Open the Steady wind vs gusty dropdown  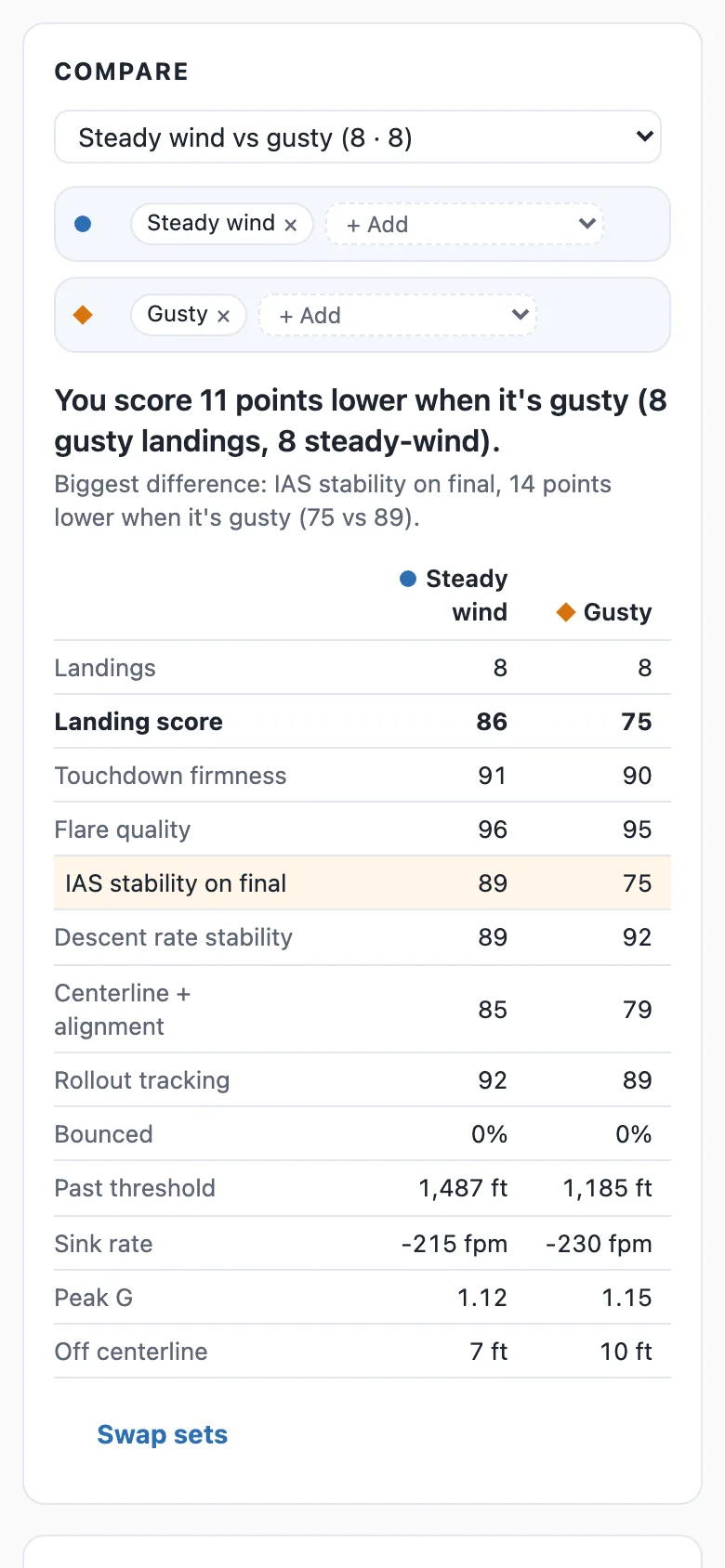click(358, 137)
